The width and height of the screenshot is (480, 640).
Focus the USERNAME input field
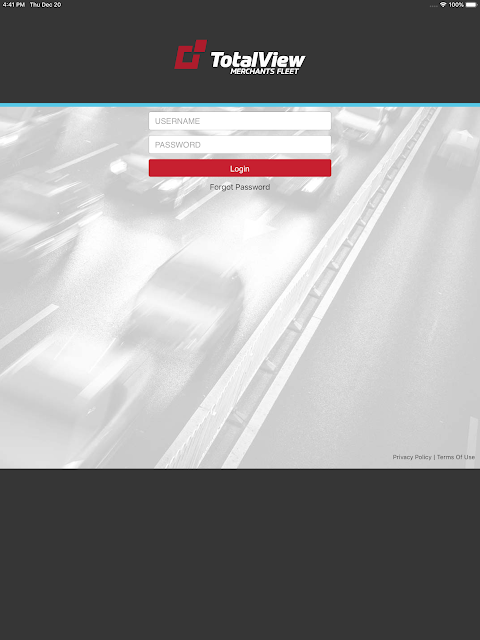pyautogui.click(x=240, y=121)
